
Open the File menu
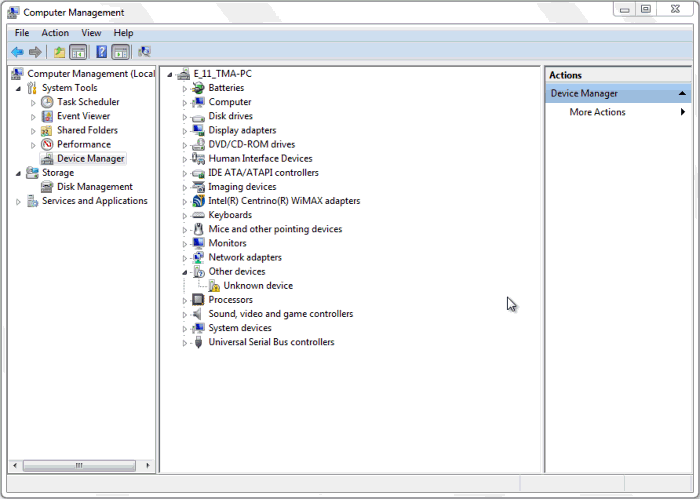(x=22, y=33)
